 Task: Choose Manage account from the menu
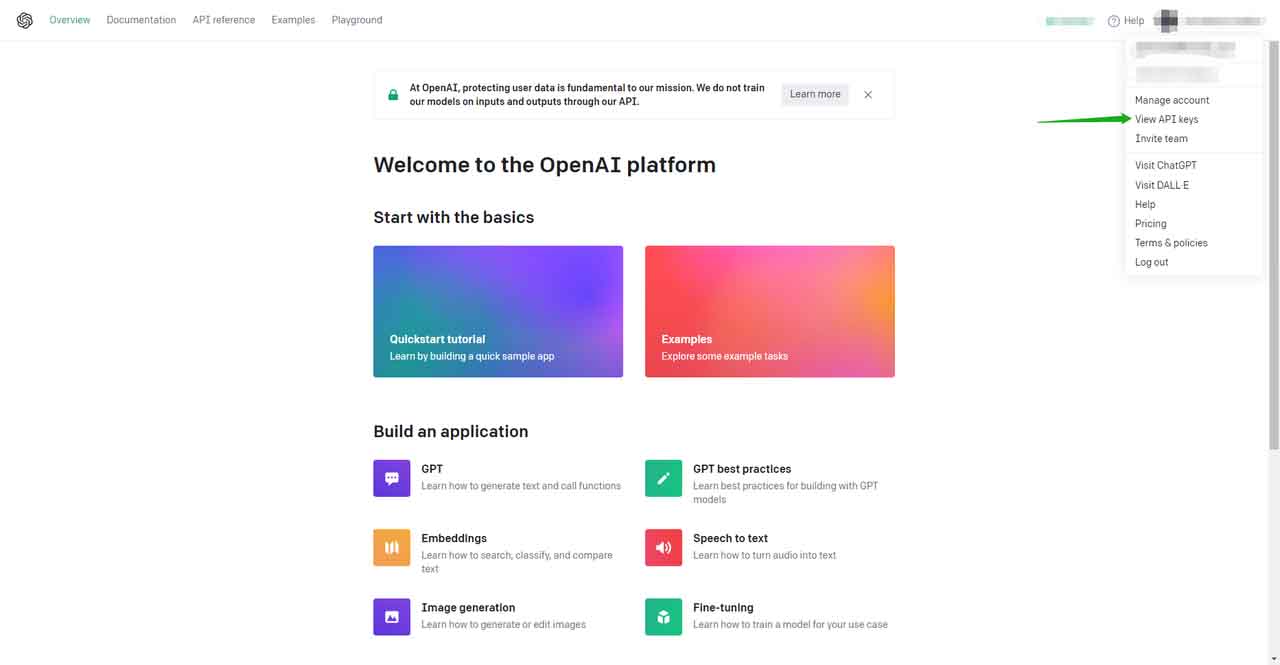[x=1172, y=100]
